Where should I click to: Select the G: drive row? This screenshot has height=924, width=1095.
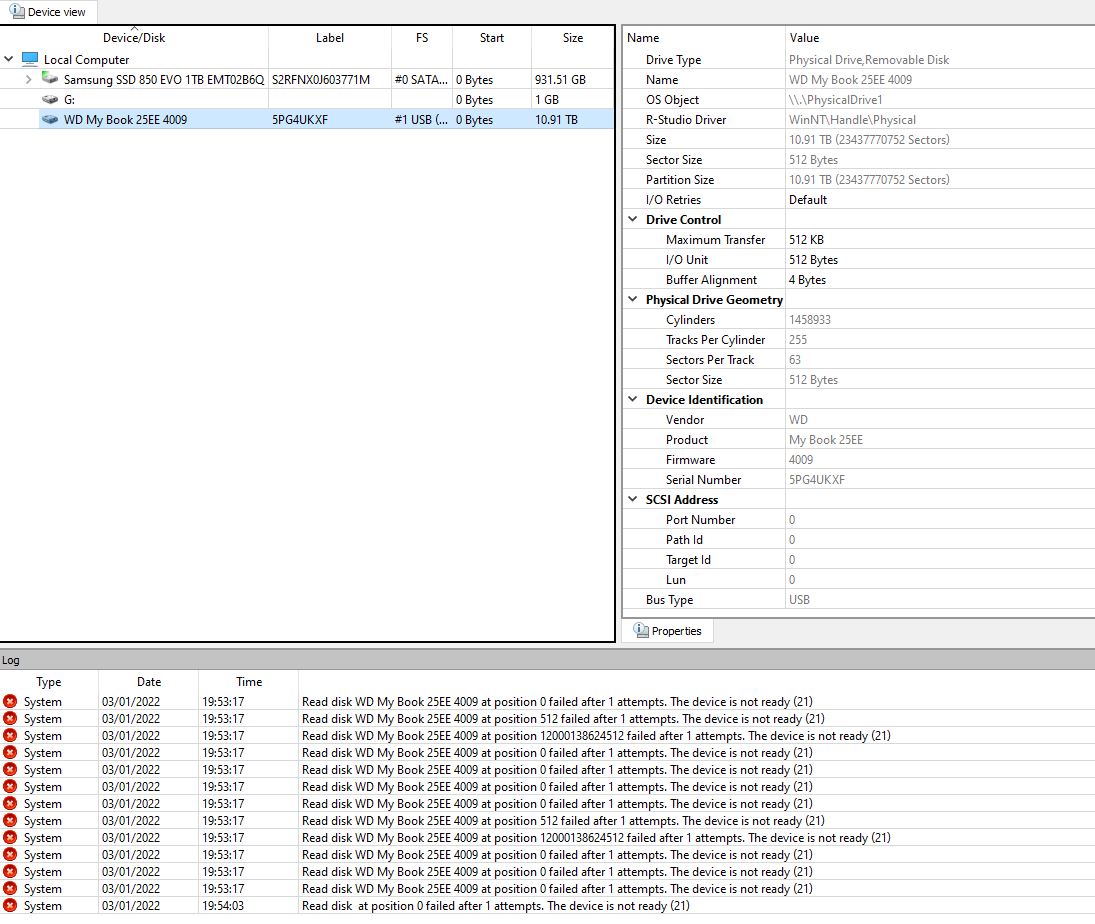307,99
